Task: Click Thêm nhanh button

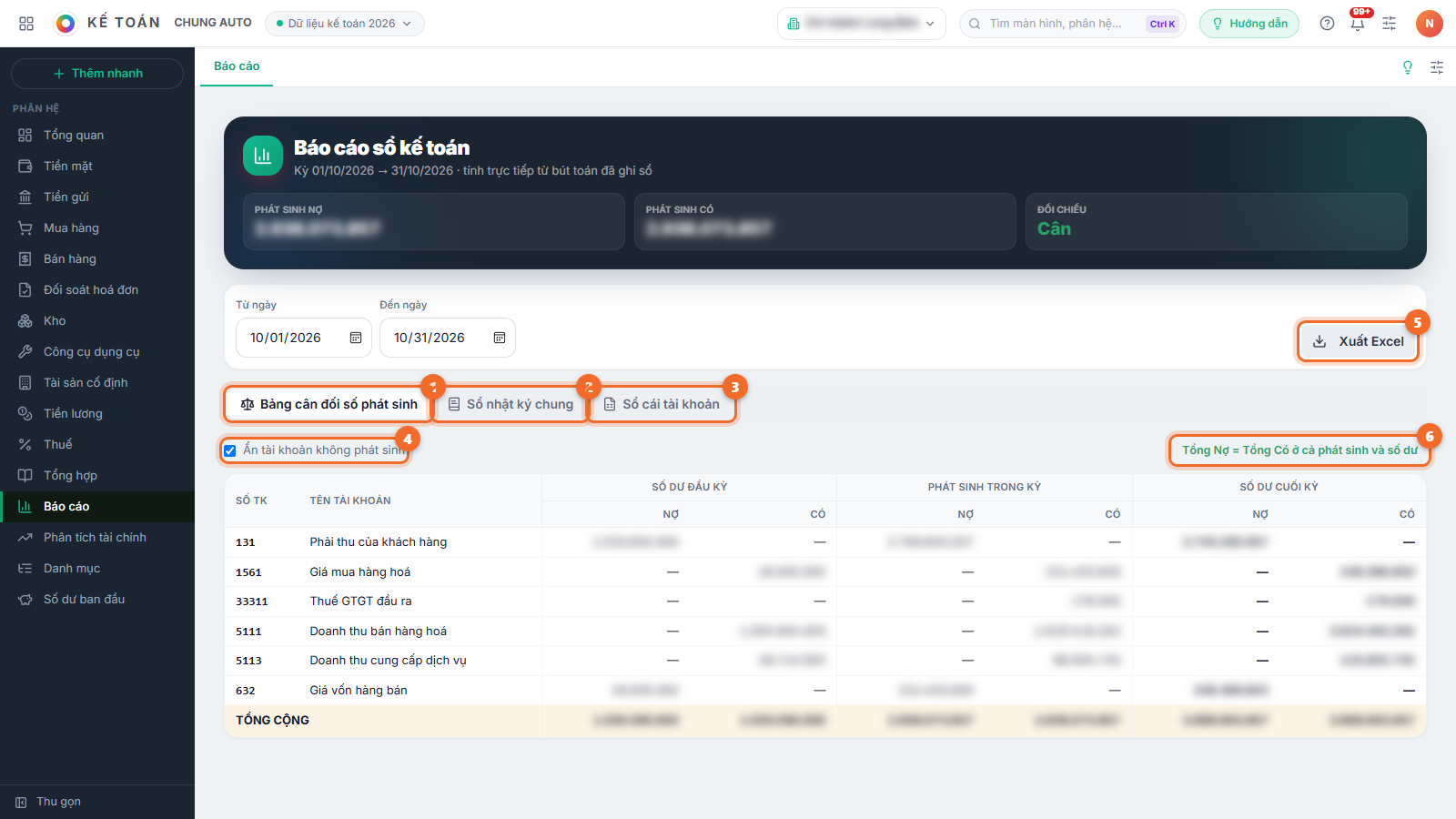Action: 97,73
